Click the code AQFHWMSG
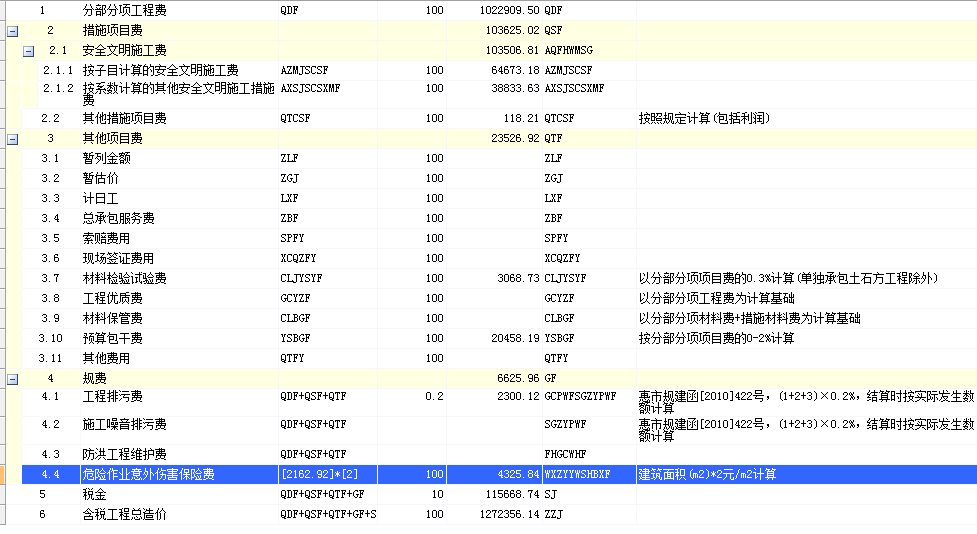Image resolution: width=977 pixels, height=534 pixels. [x=568, y=50]
